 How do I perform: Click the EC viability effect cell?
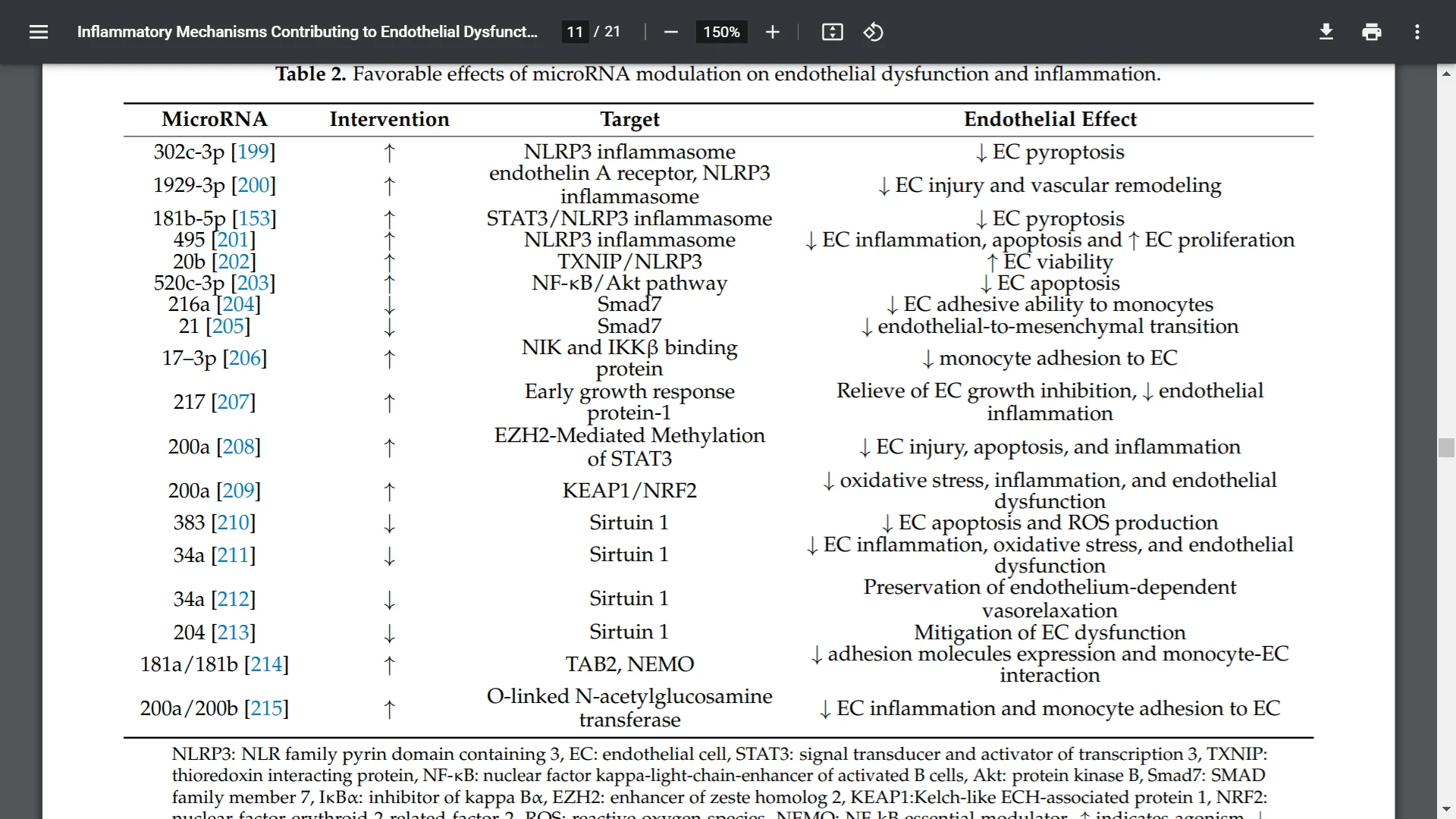click(x=1050, y=262)
